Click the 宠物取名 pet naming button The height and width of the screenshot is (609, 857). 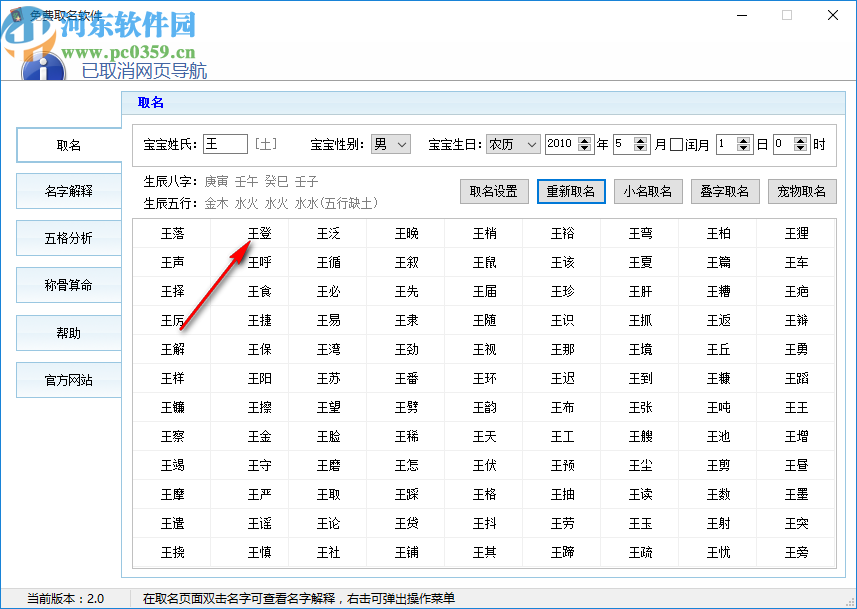(802, 191)
